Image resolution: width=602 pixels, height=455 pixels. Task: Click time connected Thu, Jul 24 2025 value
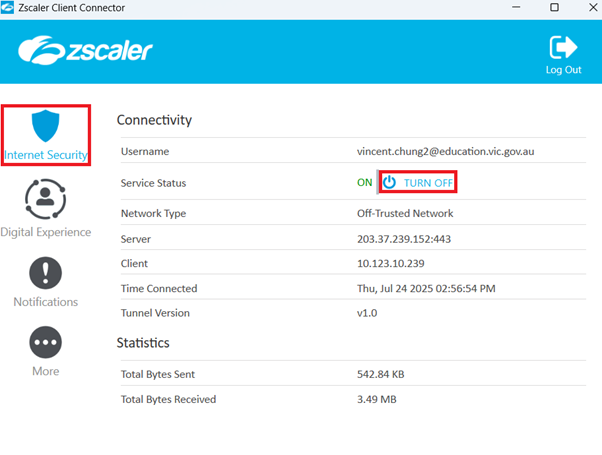[x=426, y=288]
